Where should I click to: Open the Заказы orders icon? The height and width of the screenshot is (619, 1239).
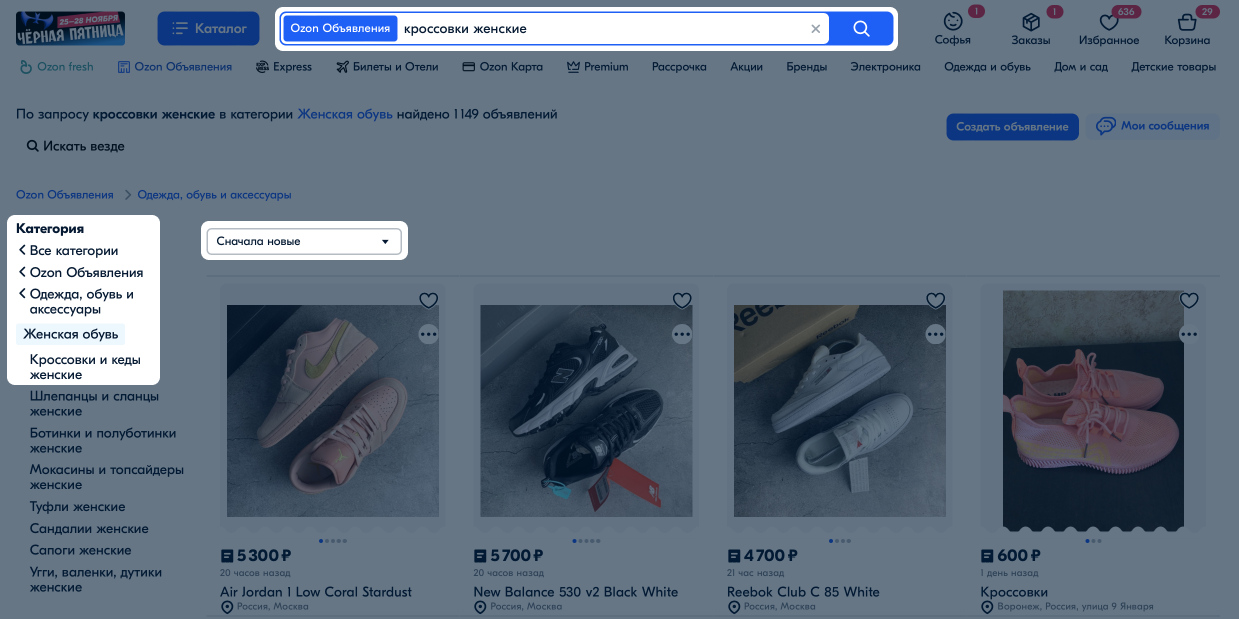point(1030,28)
